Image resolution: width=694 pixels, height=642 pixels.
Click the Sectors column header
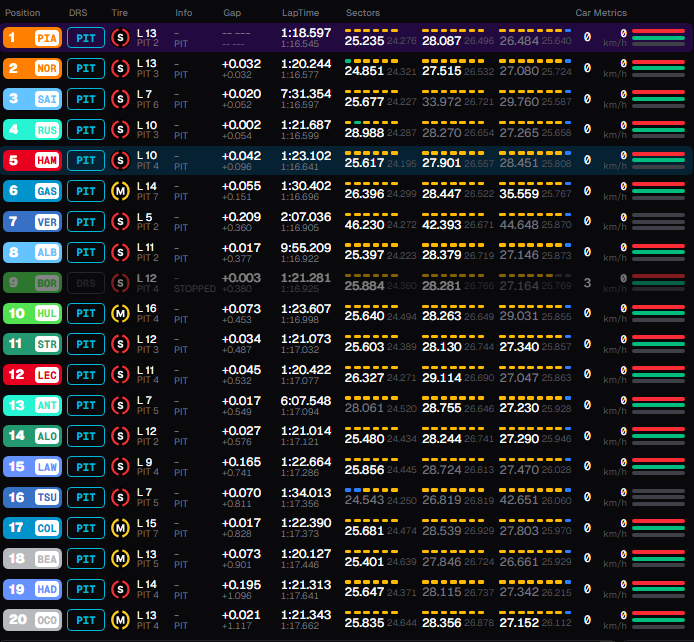363,13
